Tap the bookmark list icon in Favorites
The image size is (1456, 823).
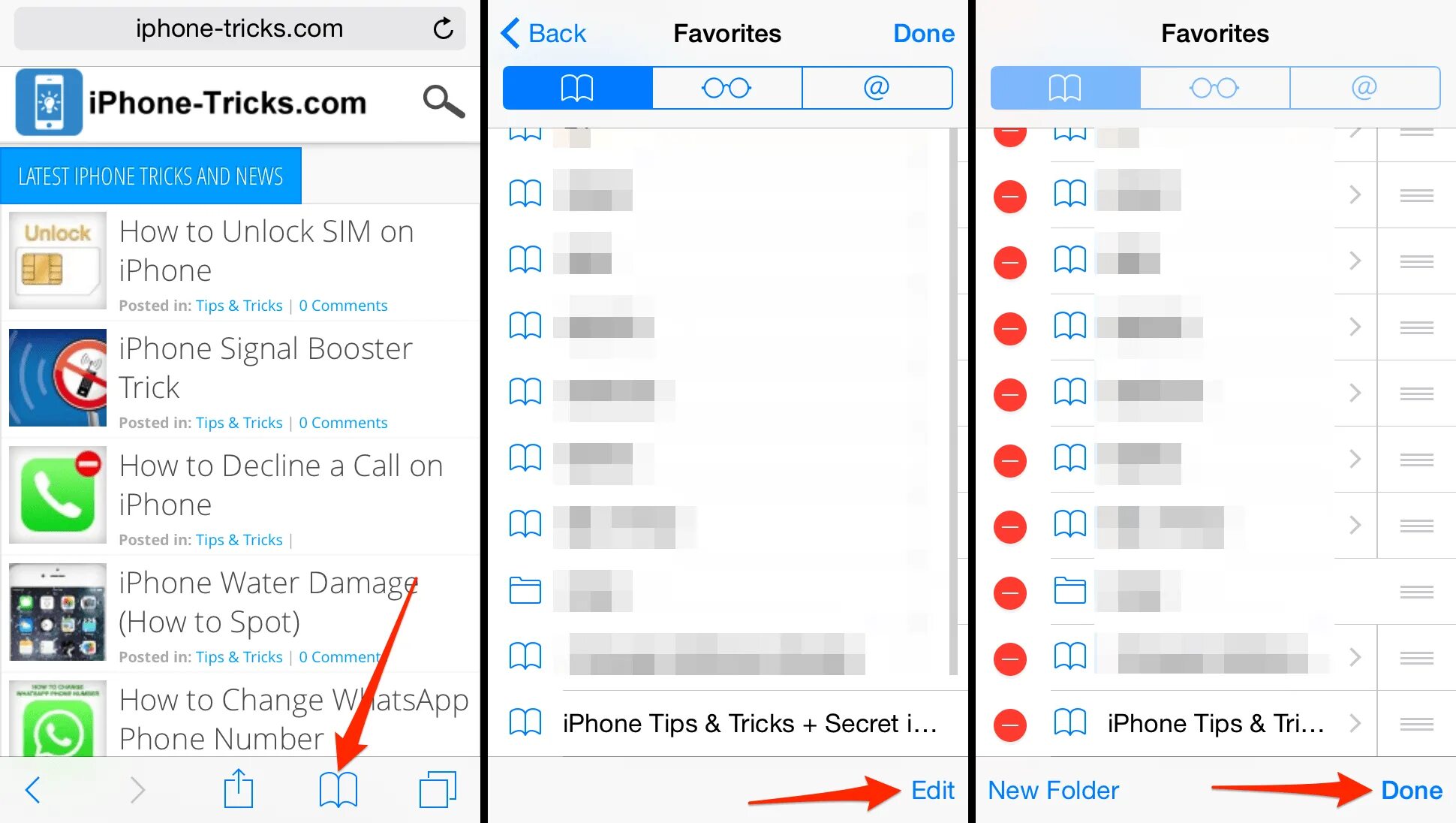pyautogui.click(x=577, y=88)
